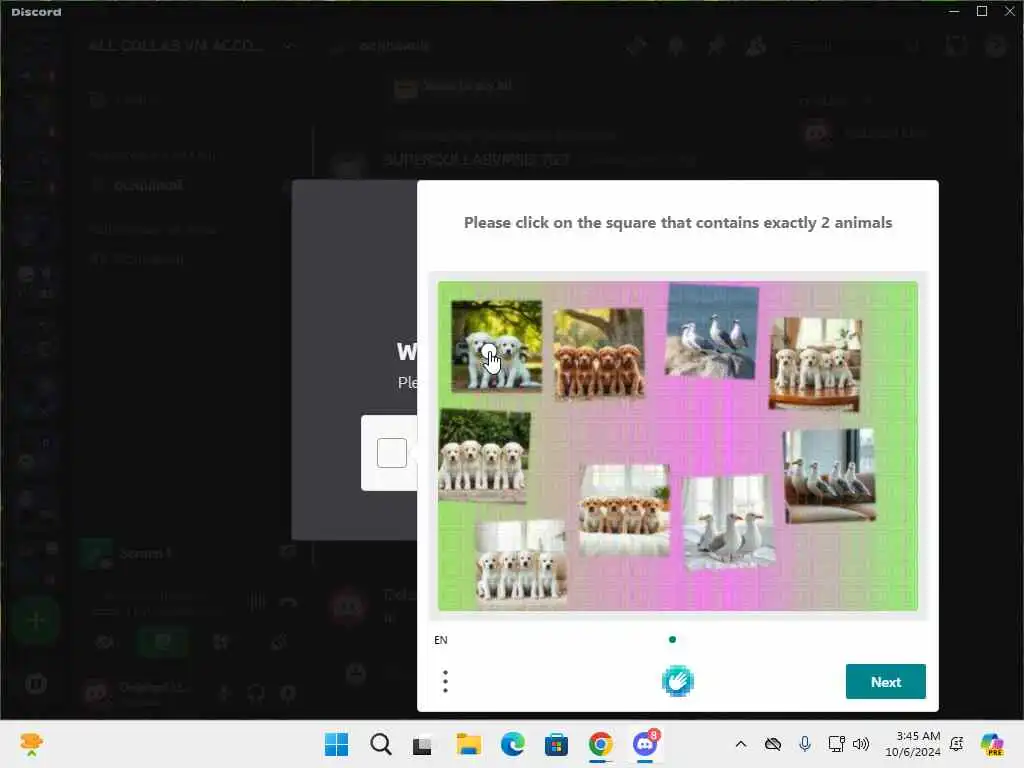Select the image with two white puppies
Image resolution: width=1024 pixels, height=768 pixels.
pos(496,345)
